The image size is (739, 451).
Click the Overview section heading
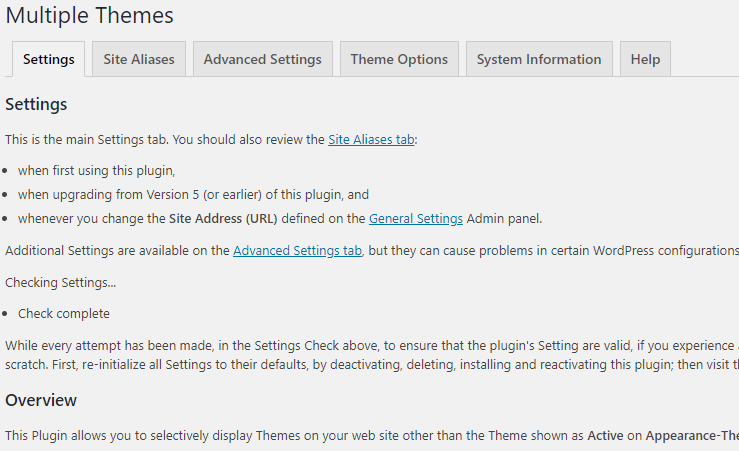tap(41, 400)
